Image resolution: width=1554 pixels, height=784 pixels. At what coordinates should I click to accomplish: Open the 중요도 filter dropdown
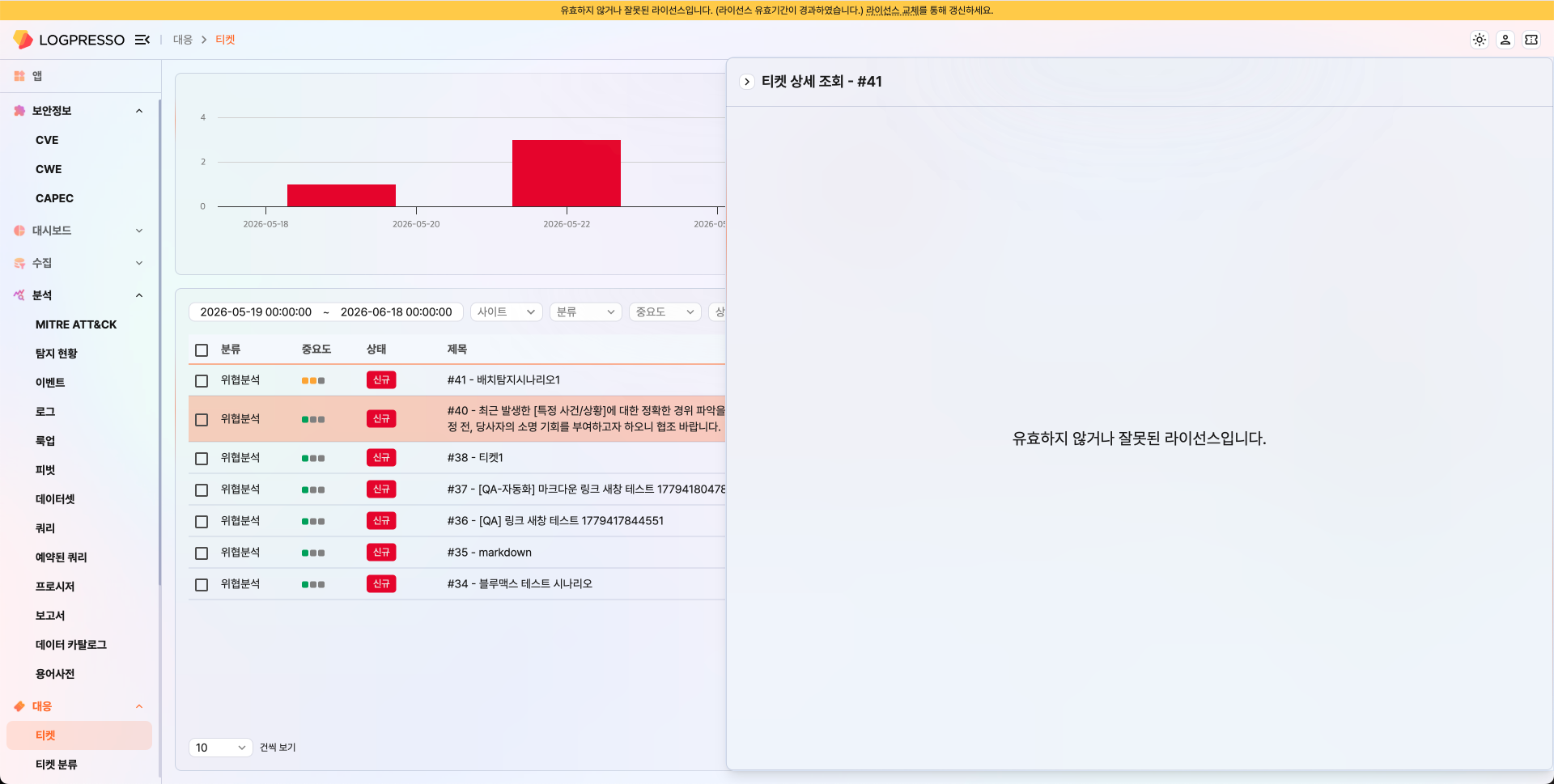coord(664,311)
